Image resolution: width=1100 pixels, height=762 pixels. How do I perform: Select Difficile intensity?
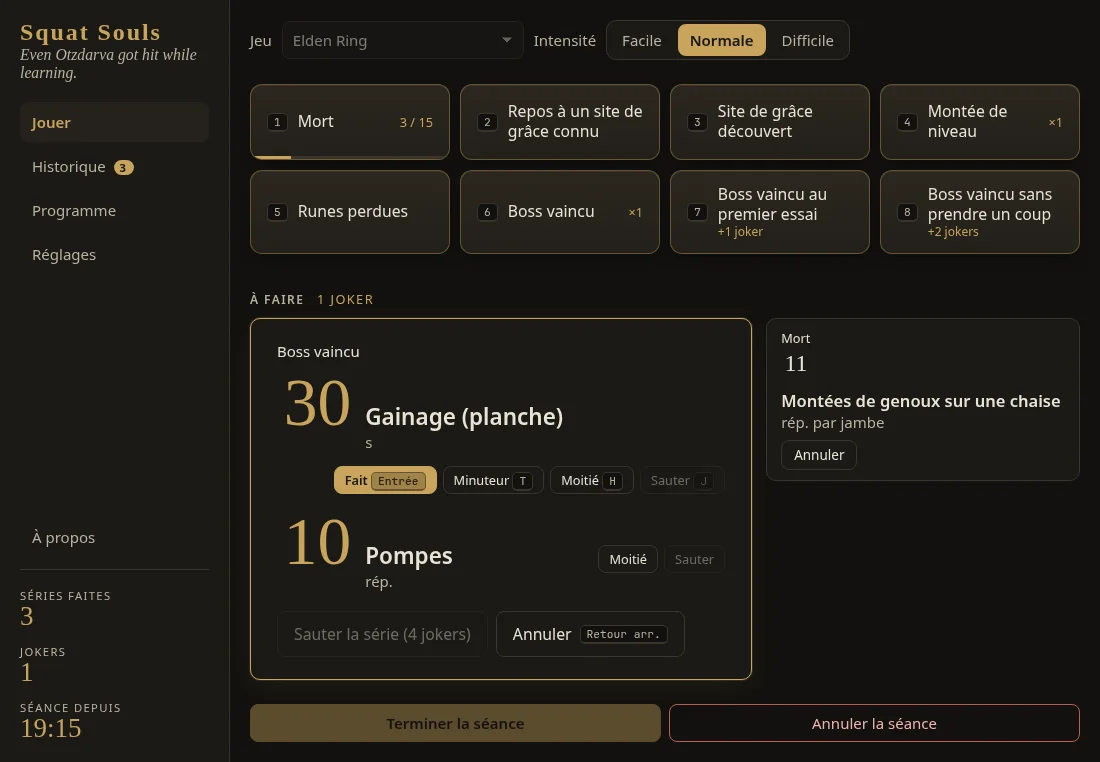click(807, 41)
